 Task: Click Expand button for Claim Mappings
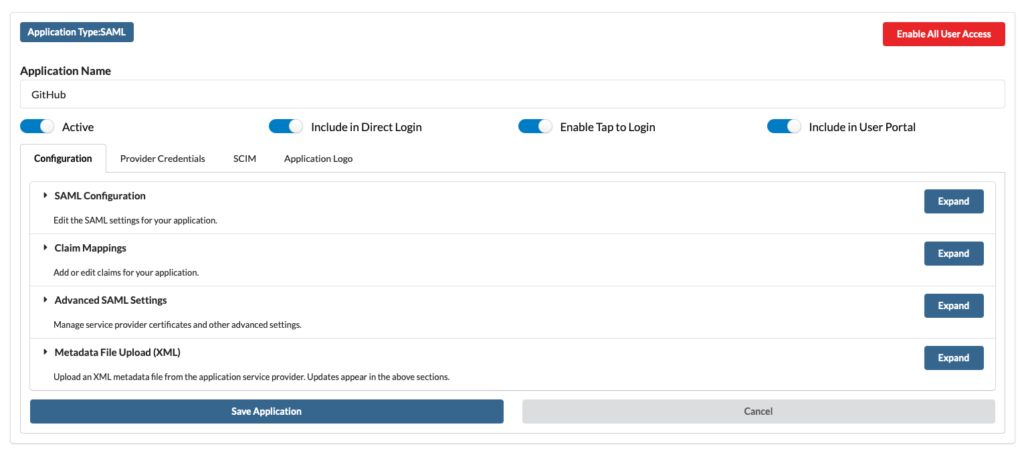tap(953, 253)
